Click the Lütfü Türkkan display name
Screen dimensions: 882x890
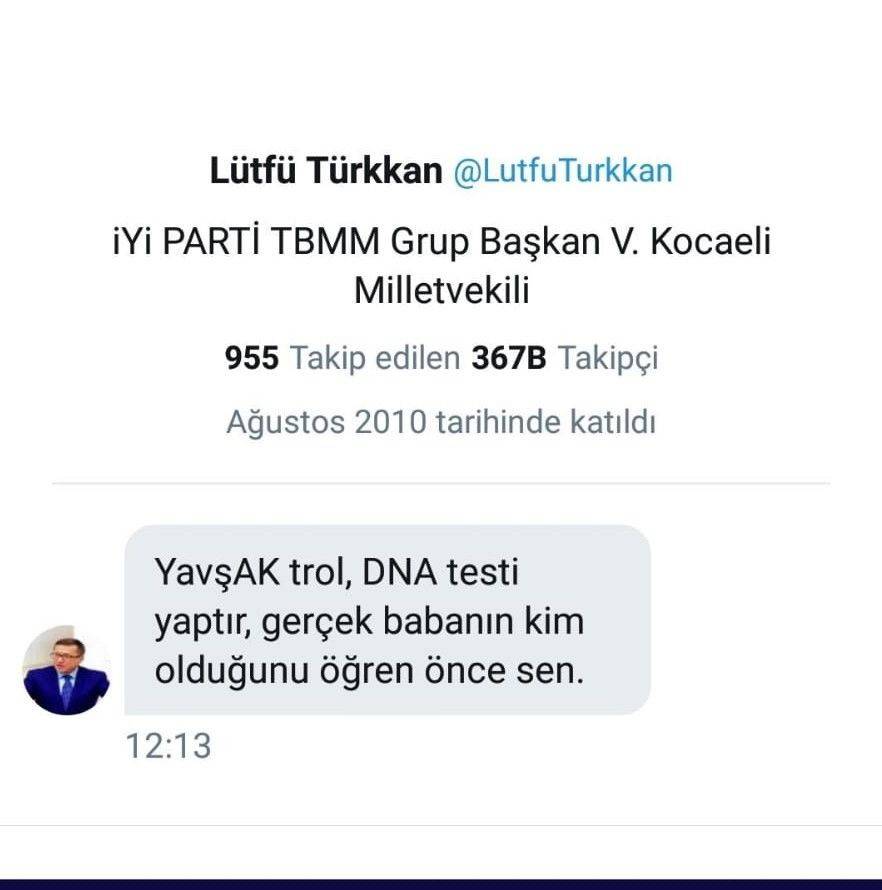point(325,171)
